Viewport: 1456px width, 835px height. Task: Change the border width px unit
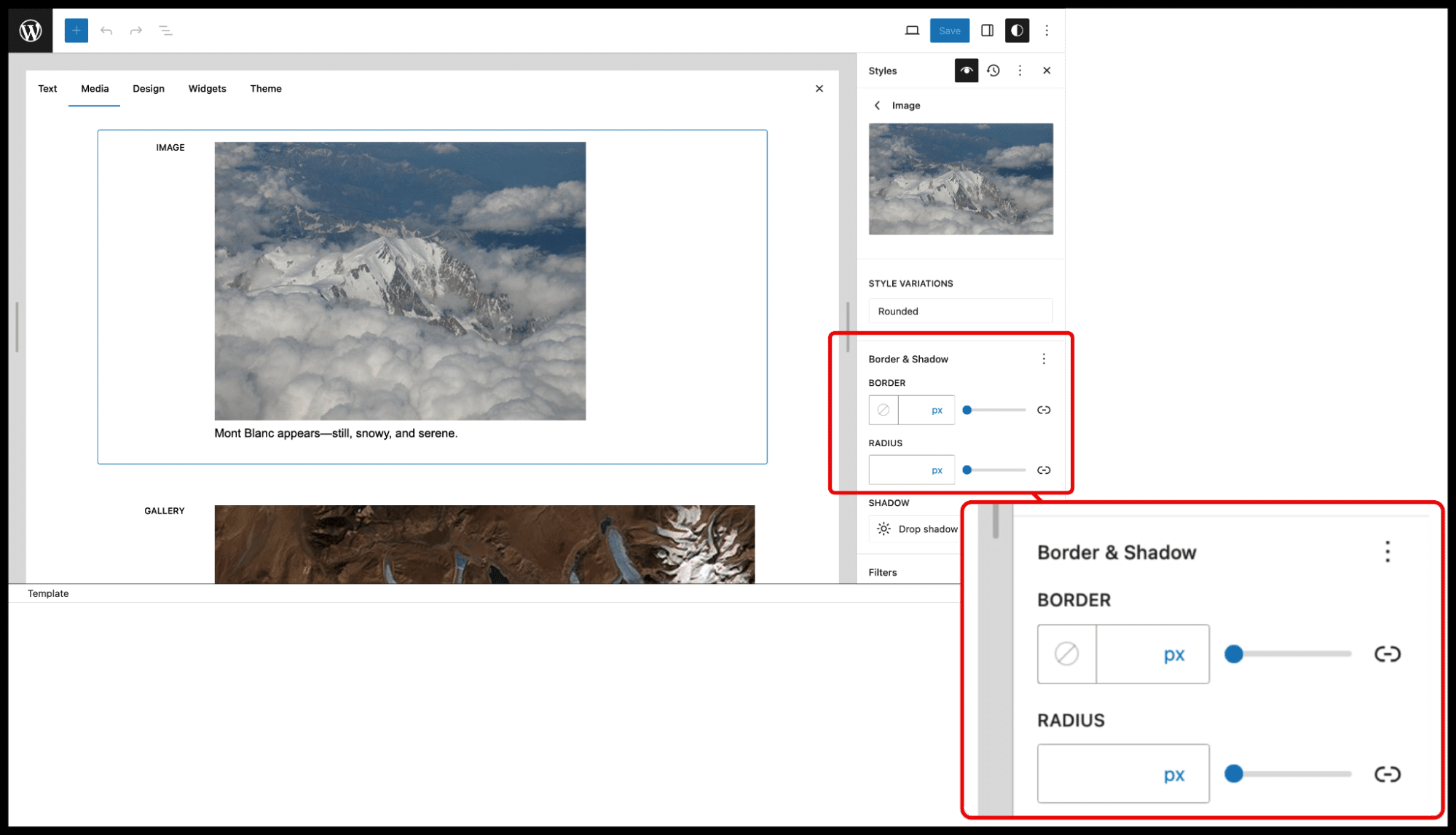click(937, 410)
